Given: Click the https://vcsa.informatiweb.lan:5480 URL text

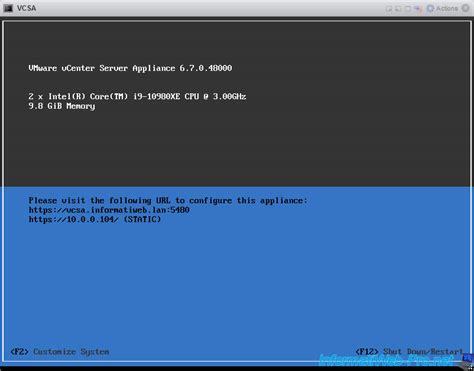Looking at the screenshot, I should click(109, 210).
